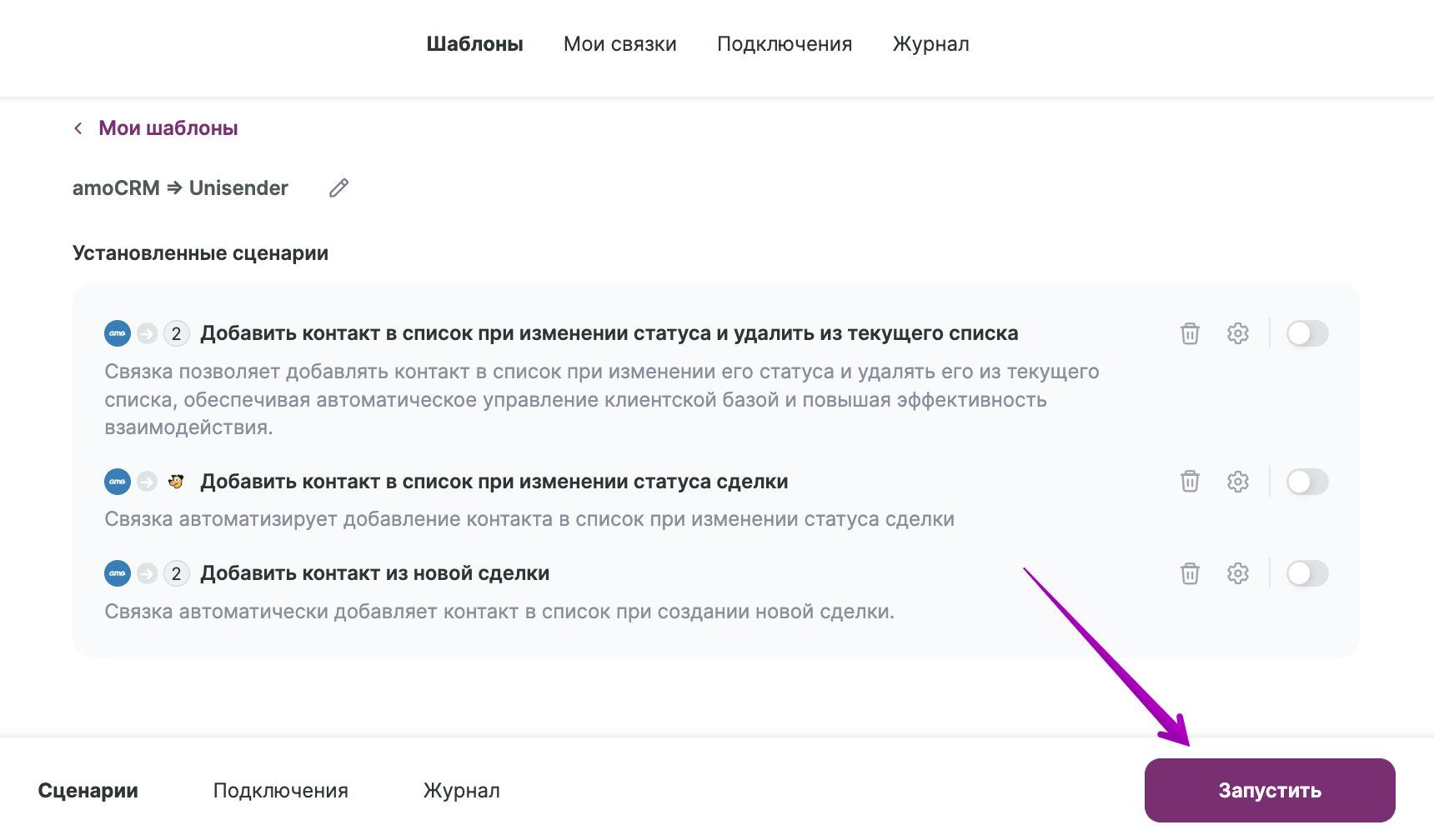Delete the "при изменении статуса сделки" scenario
Viewport: 1434px width, 840px height.
click(1190, 482)
